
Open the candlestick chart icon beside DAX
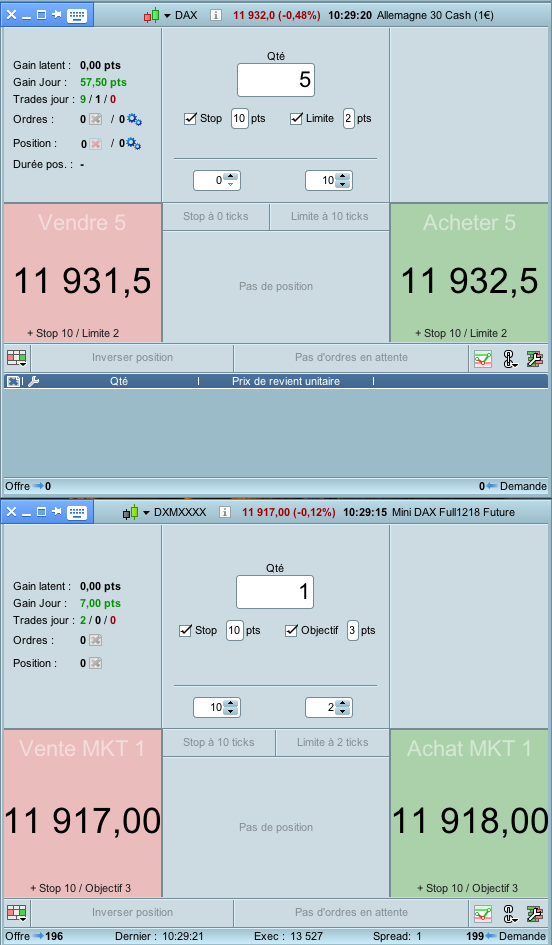[152, 15]
